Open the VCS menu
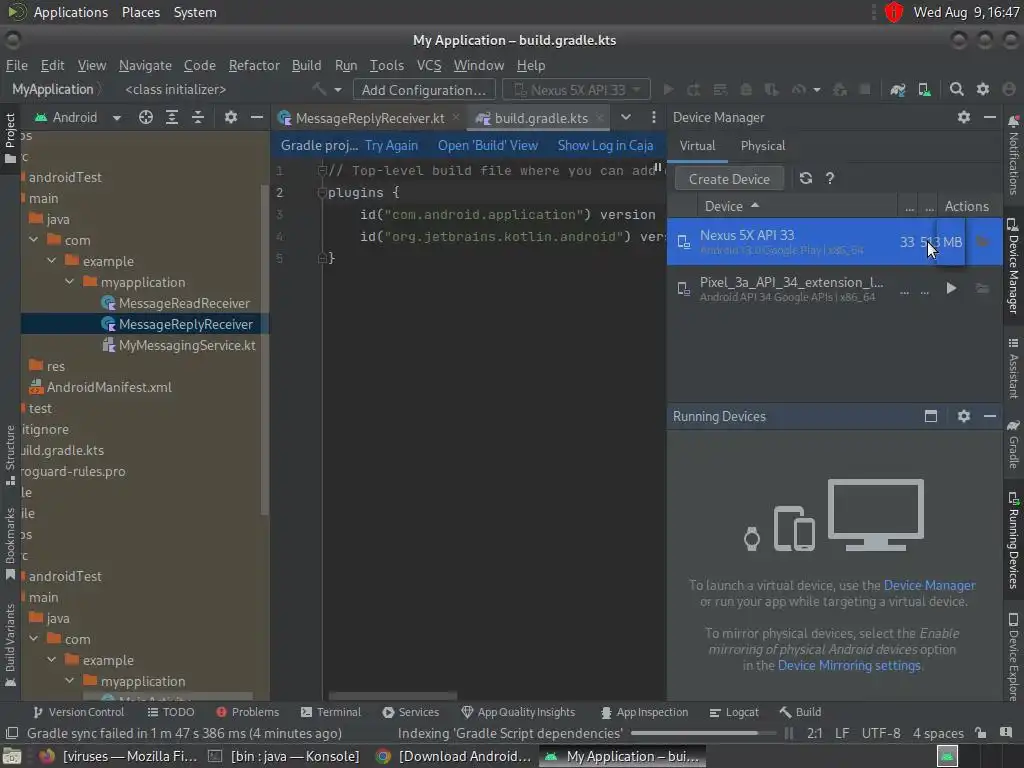Image resolution: width=1024 pixels, height=768 pixels. coord(429,65)
